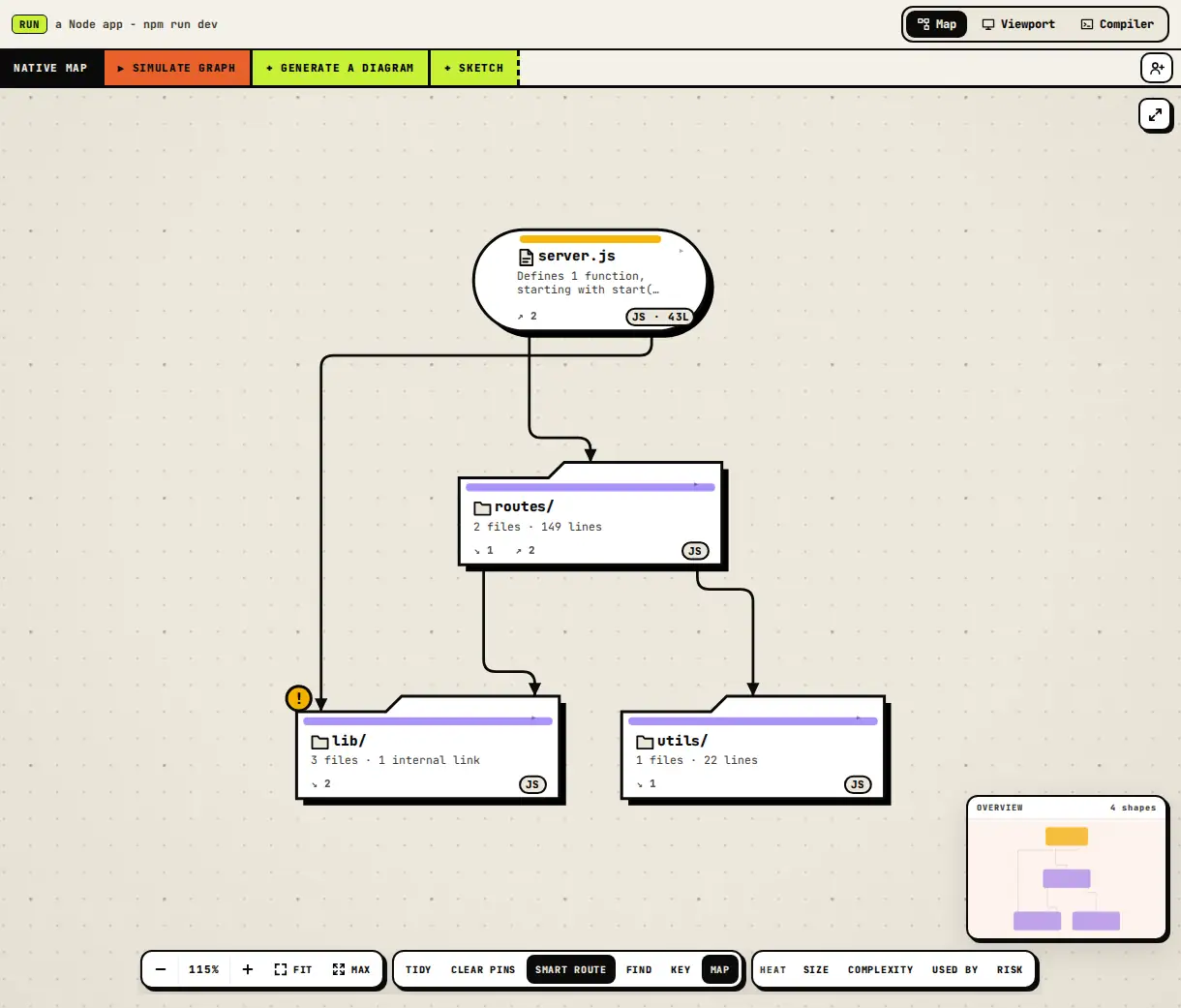
Task: Click the lib/ folder icon
Action: pyautogui.click(x=319, y=742)
